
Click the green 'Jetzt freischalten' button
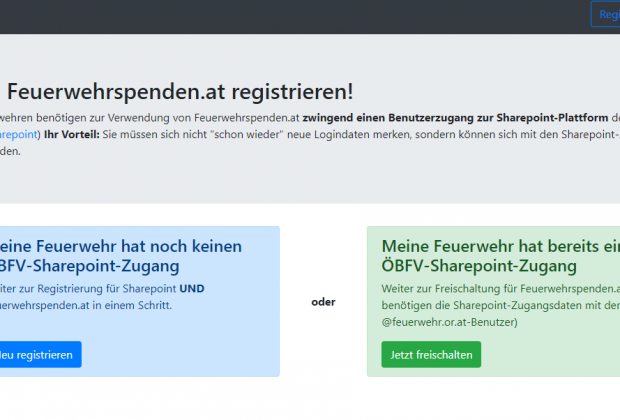click(x=431, y=354)
